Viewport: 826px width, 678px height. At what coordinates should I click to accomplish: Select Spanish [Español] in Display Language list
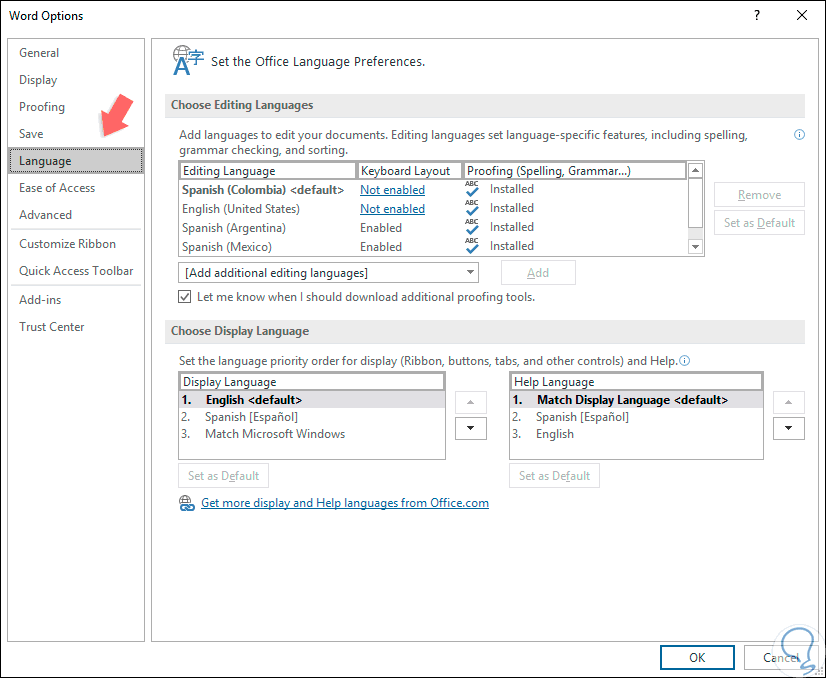click(x=312, y=417)
